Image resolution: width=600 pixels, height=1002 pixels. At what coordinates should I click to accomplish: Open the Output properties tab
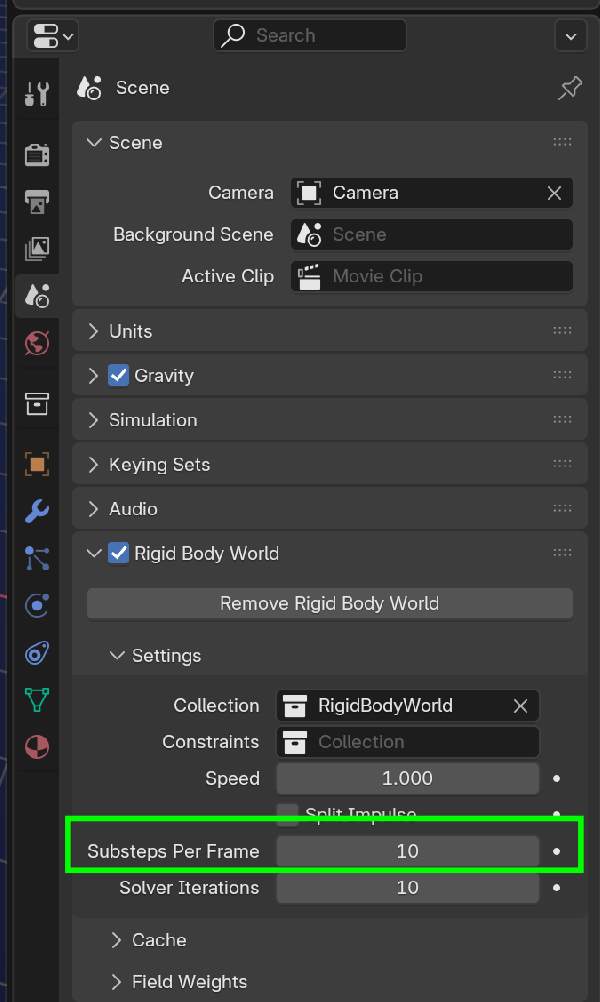point(36,203)
